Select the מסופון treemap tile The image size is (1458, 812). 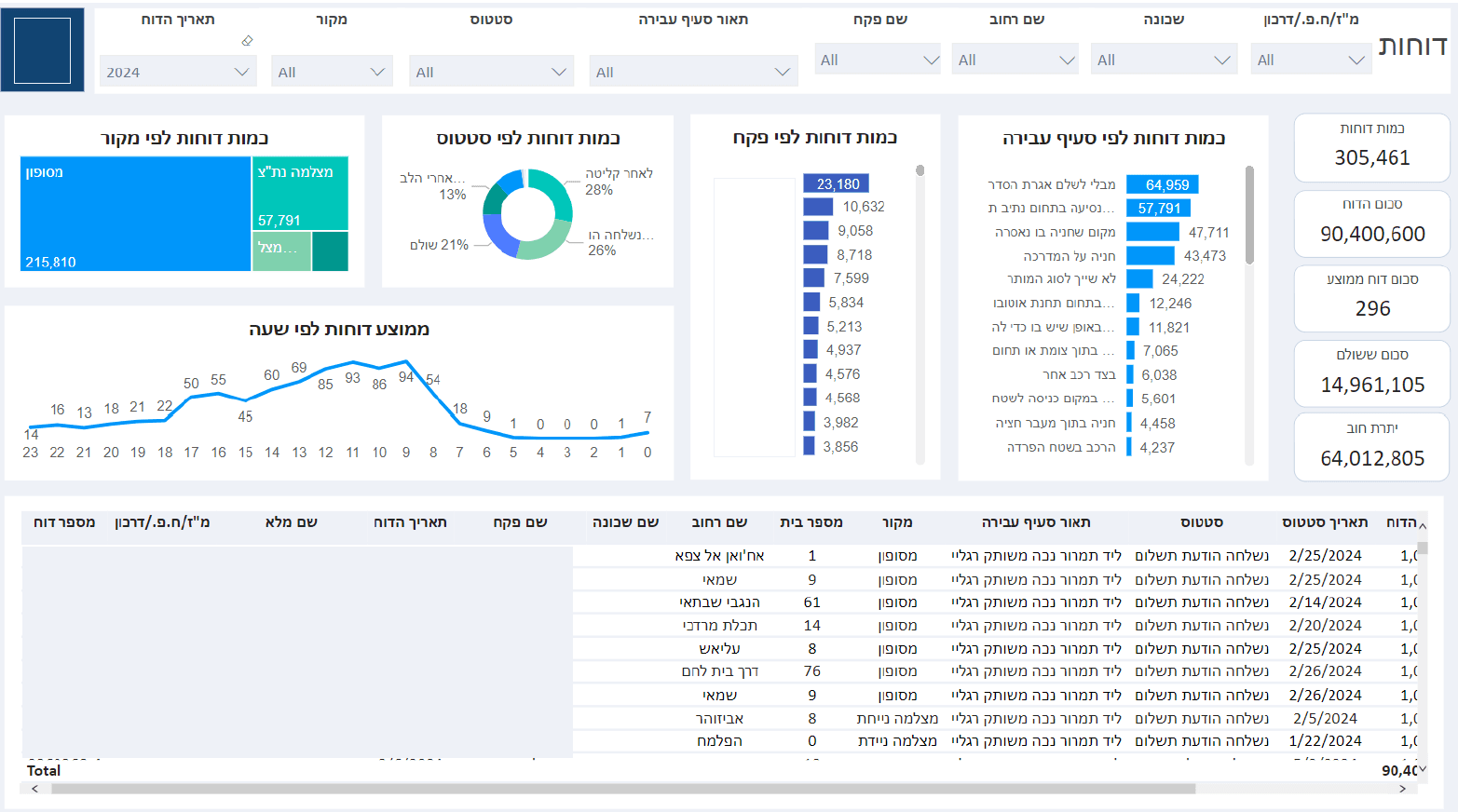coord(136,214)
